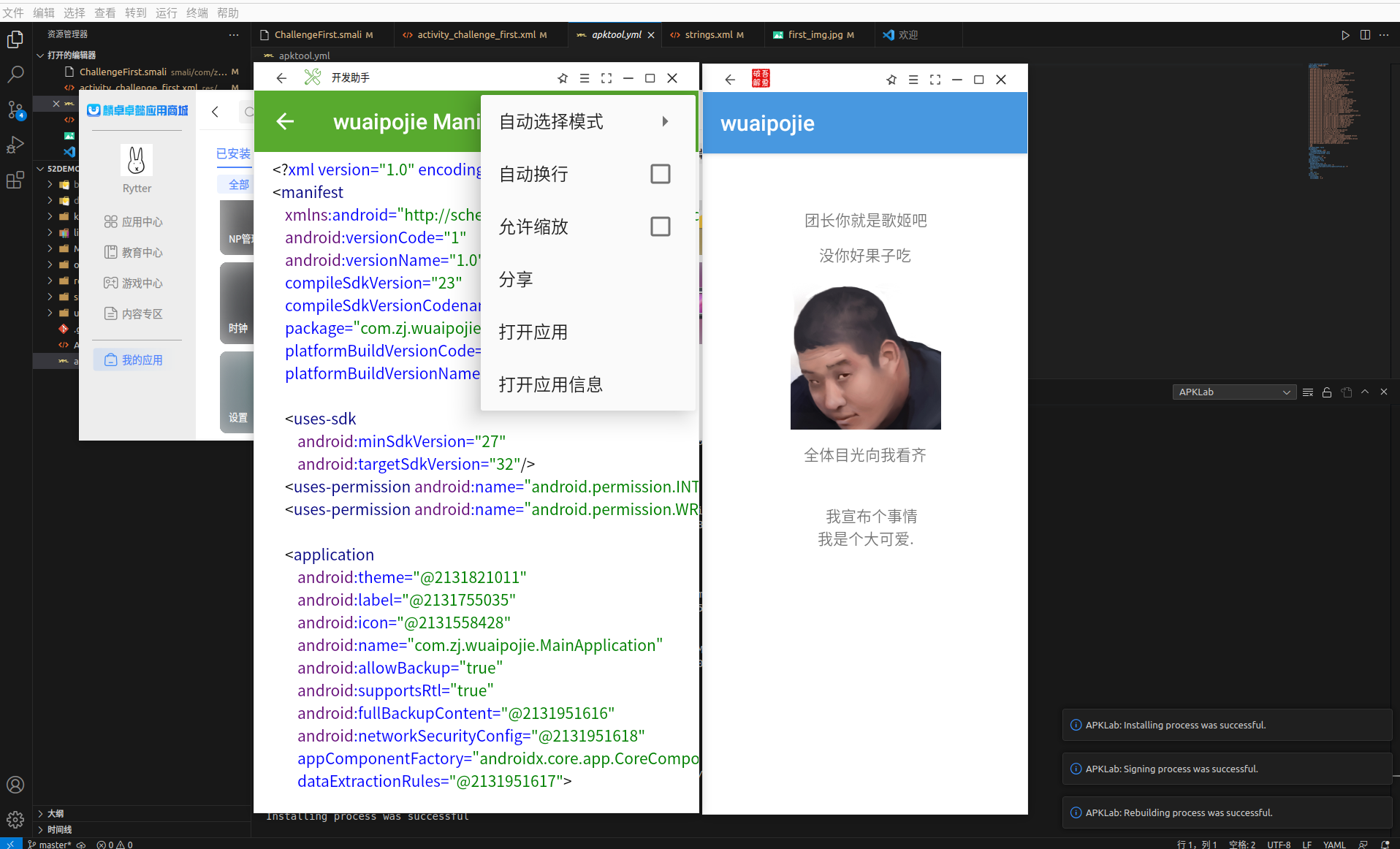Open the 终端 menu
The image size is (1400, 849).
click(197, 12)
